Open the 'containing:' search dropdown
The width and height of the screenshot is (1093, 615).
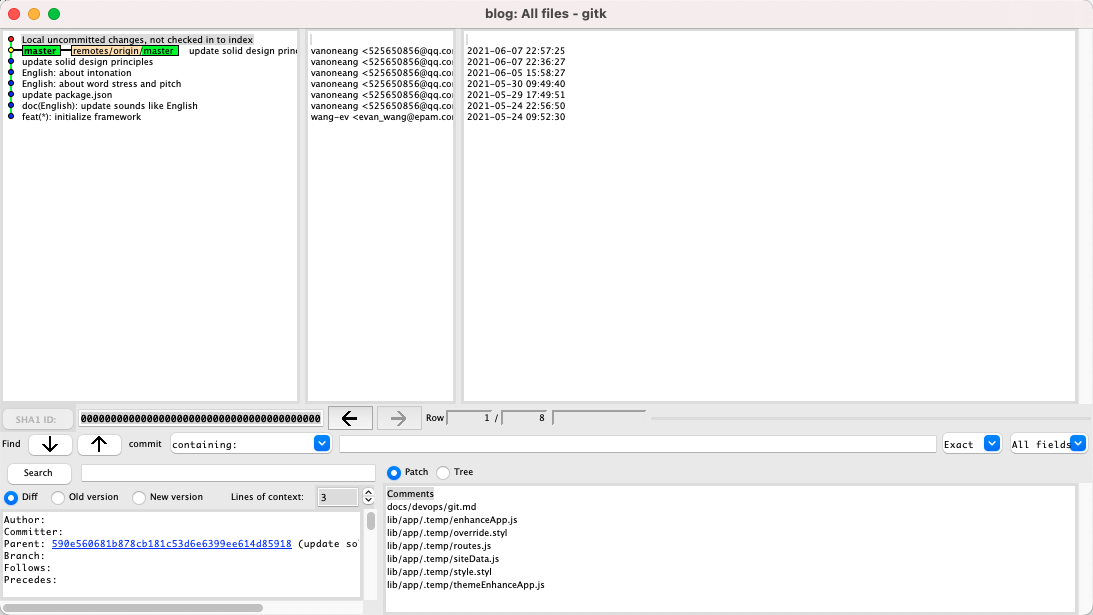[x=321, y=444]
